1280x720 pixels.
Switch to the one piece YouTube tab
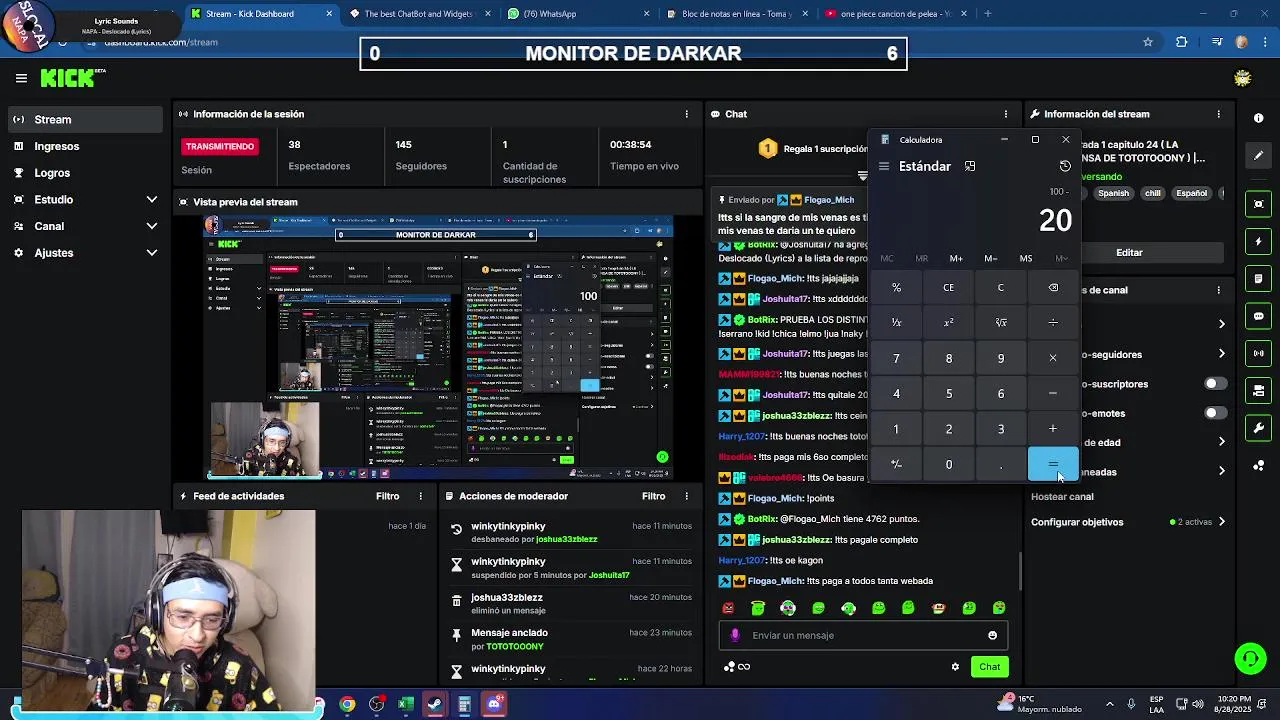896,14
